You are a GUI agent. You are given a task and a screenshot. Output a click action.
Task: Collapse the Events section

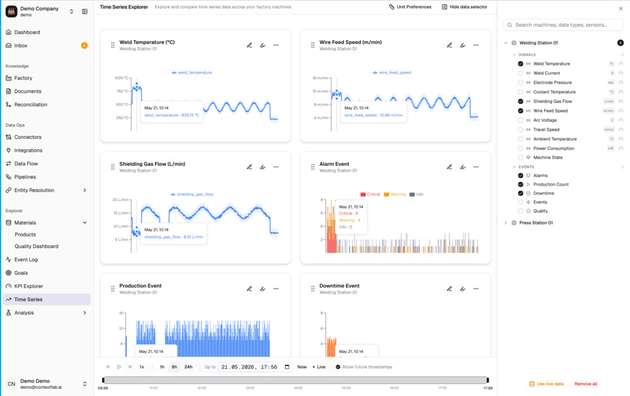[514, 166]
